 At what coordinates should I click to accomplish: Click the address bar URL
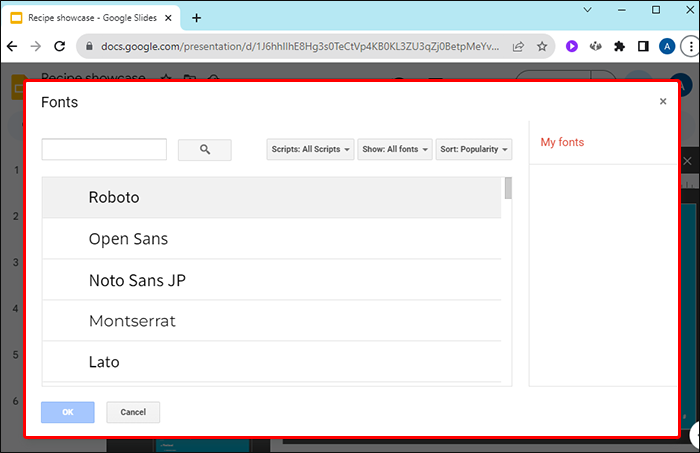(300, 46)
